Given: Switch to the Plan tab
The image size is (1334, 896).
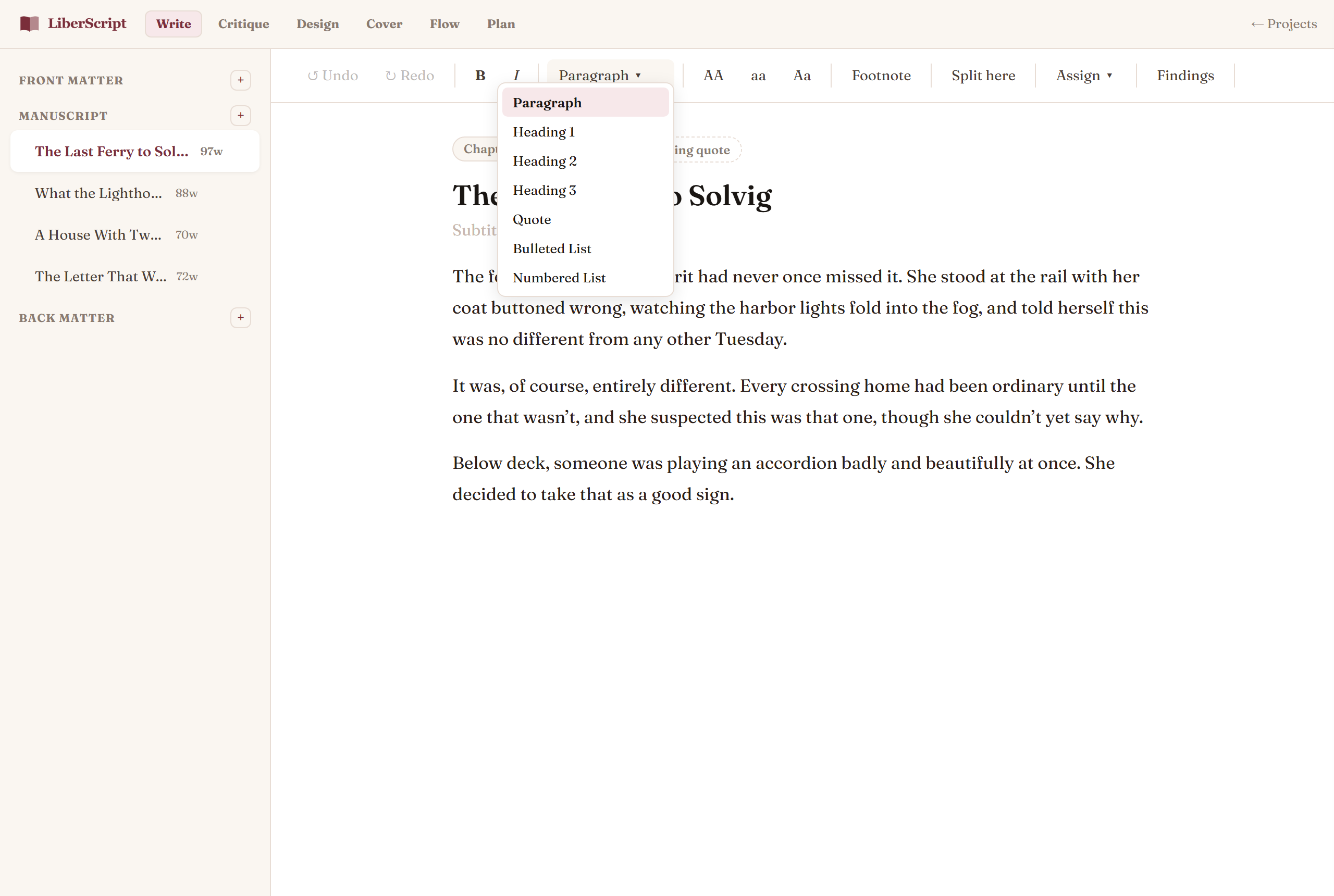Looking at the screenshot, I should point(501,24).
